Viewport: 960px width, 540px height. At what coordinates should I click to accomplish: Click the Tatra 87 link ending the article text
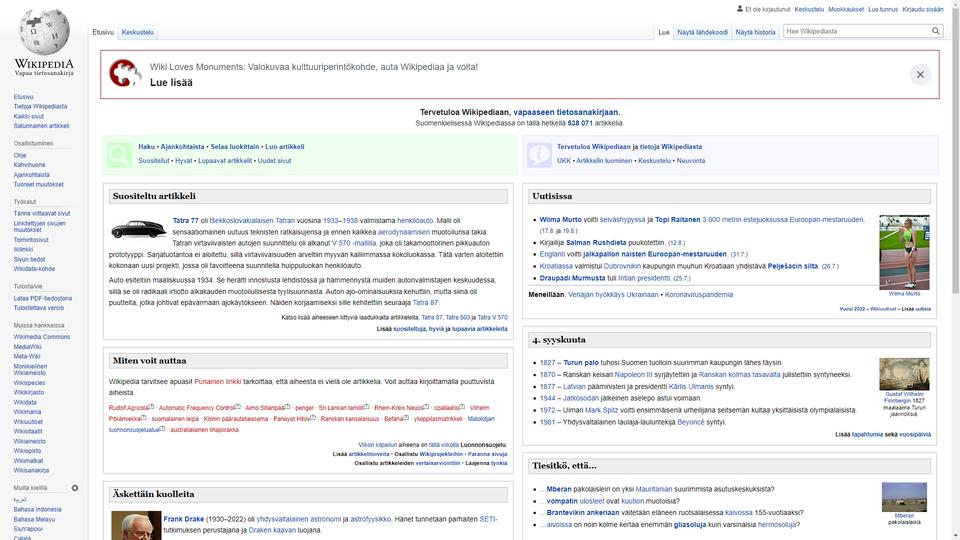click(x=425, y=302)
